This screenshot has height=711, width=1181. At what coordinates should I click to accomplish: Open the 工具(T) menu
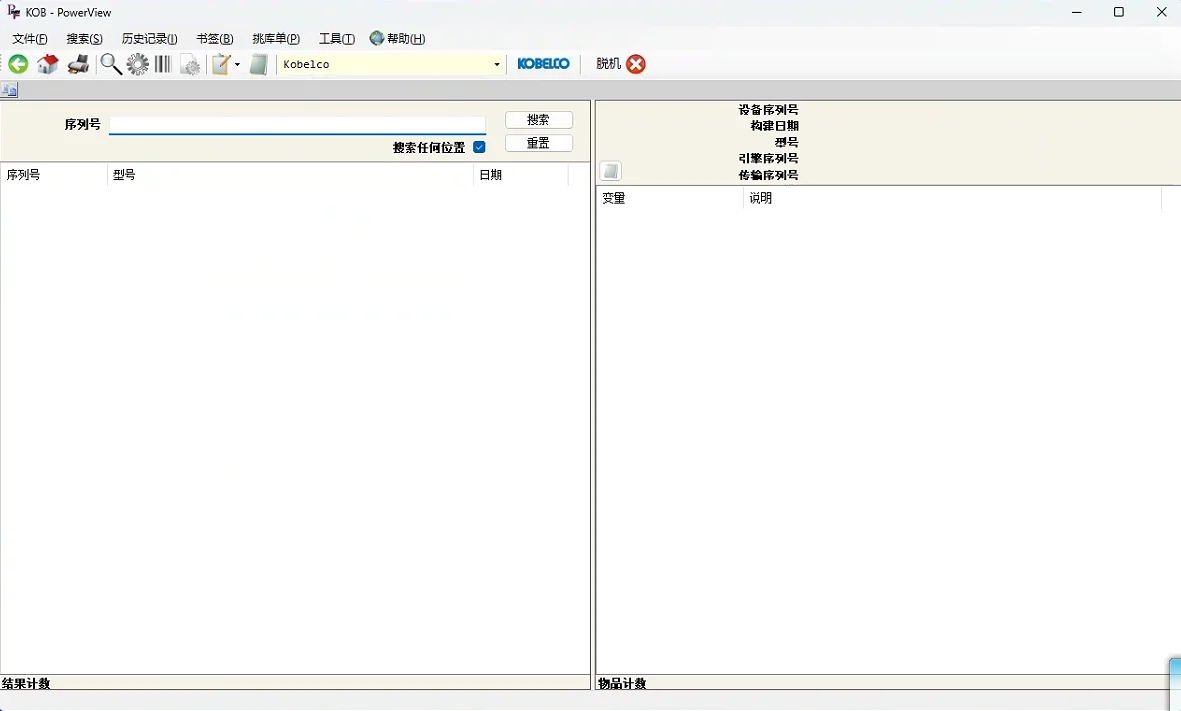(x=337, y=38)
